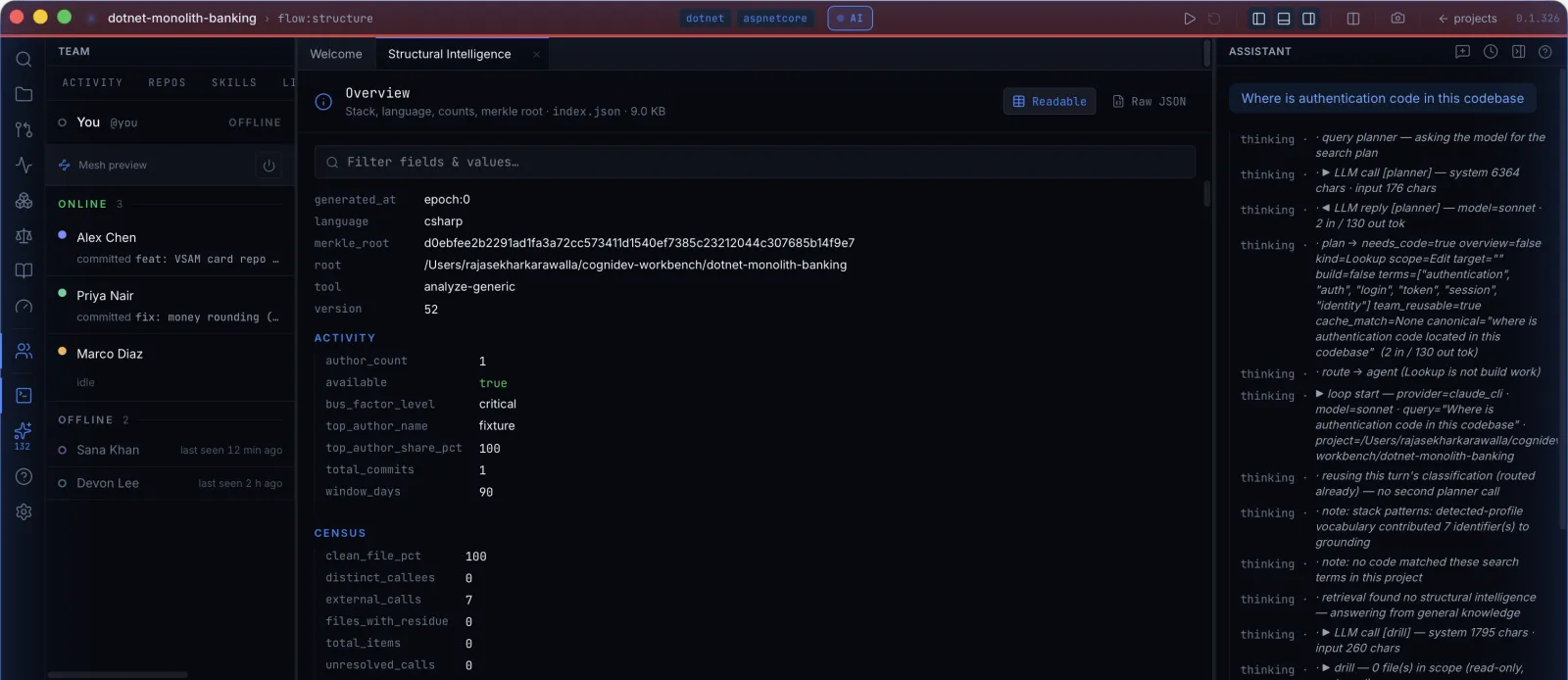Image resolution: width=1568 pixels, height=680 pixels.
Task: Open the source control pull-request icon
Action: point(24,129)
